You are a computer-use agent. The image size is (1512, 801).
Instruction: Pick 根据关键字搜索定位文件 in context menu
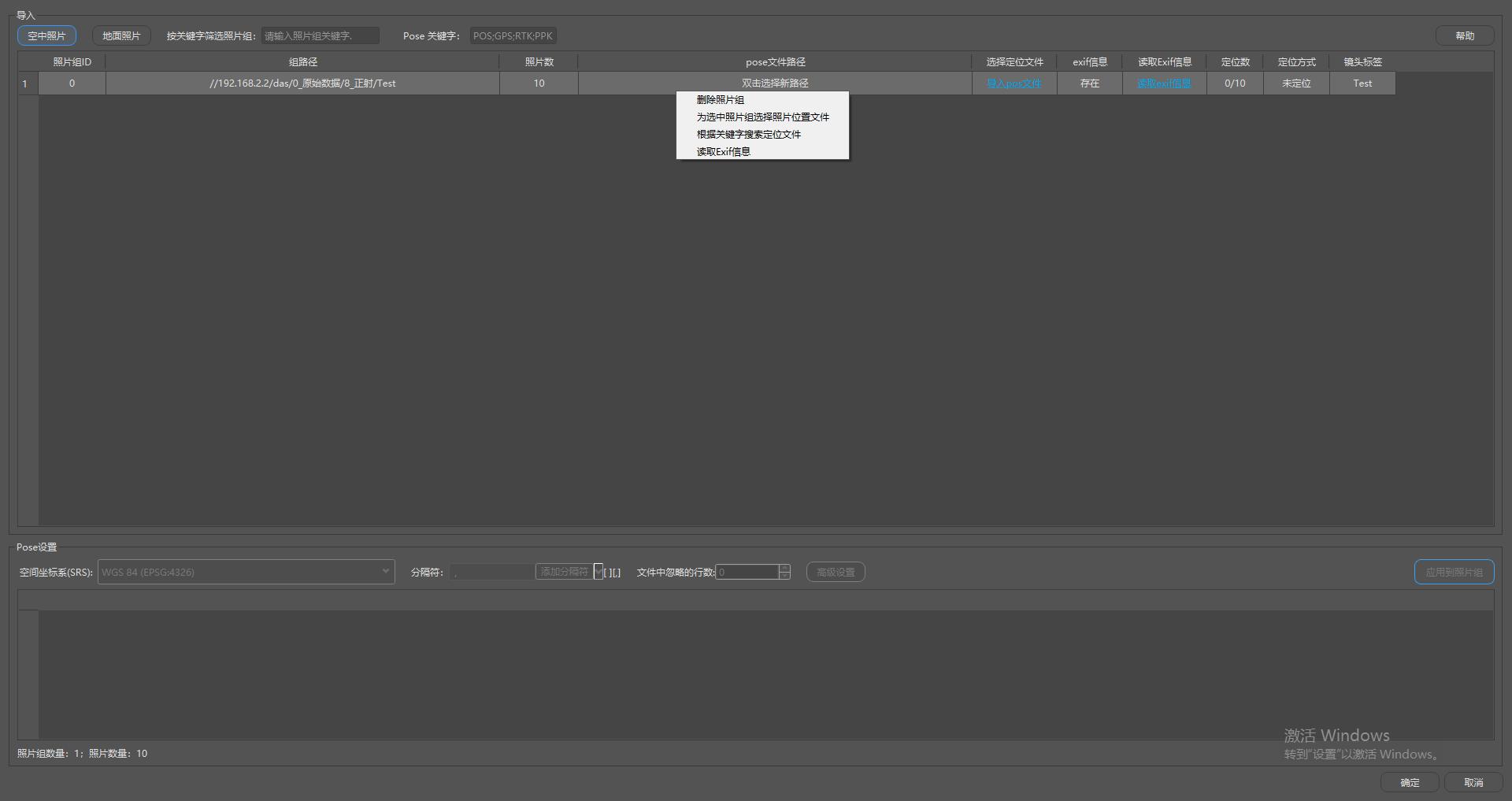(x=762, y=135)
